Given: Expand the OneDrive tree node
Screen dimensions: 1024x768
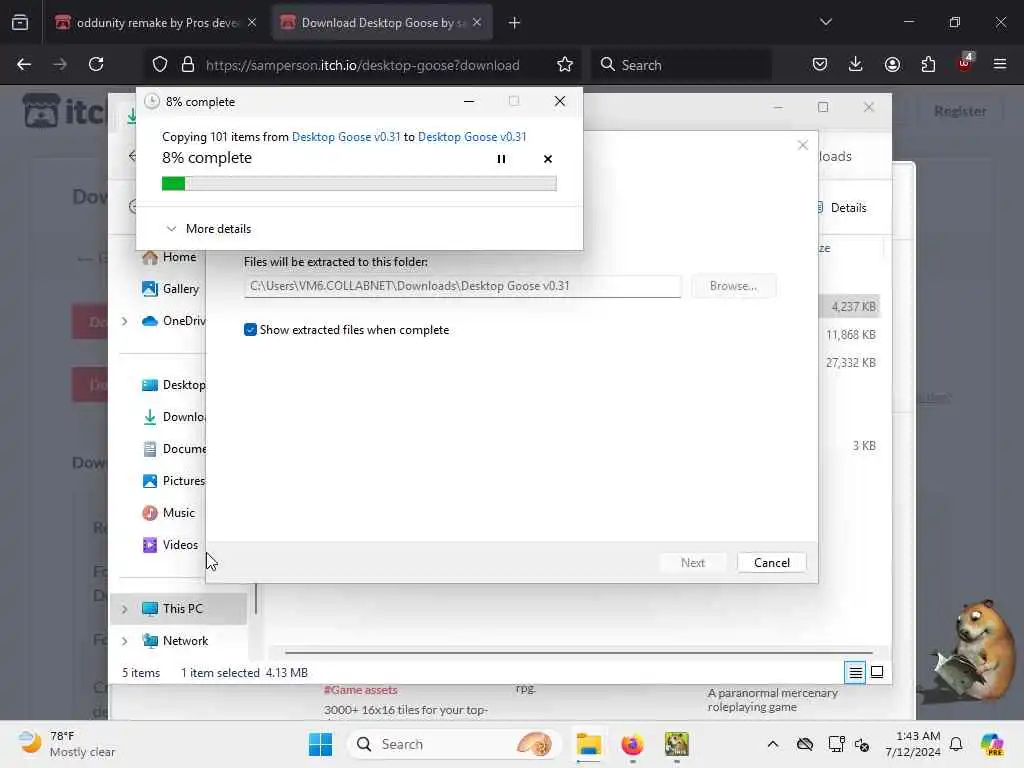Looking at the screenshot, I should click(124, 321).
